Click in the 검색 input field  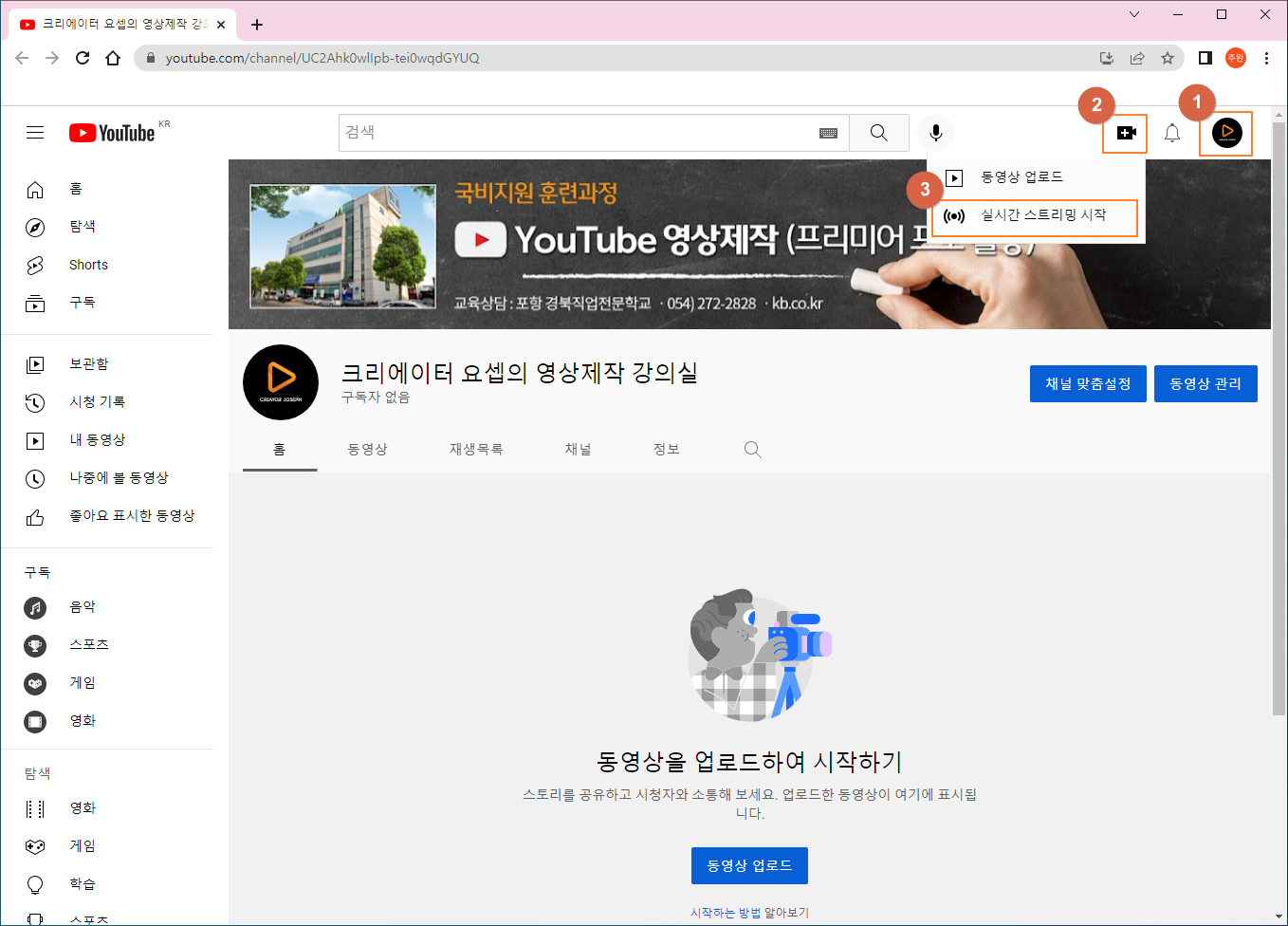click(579, 133)
